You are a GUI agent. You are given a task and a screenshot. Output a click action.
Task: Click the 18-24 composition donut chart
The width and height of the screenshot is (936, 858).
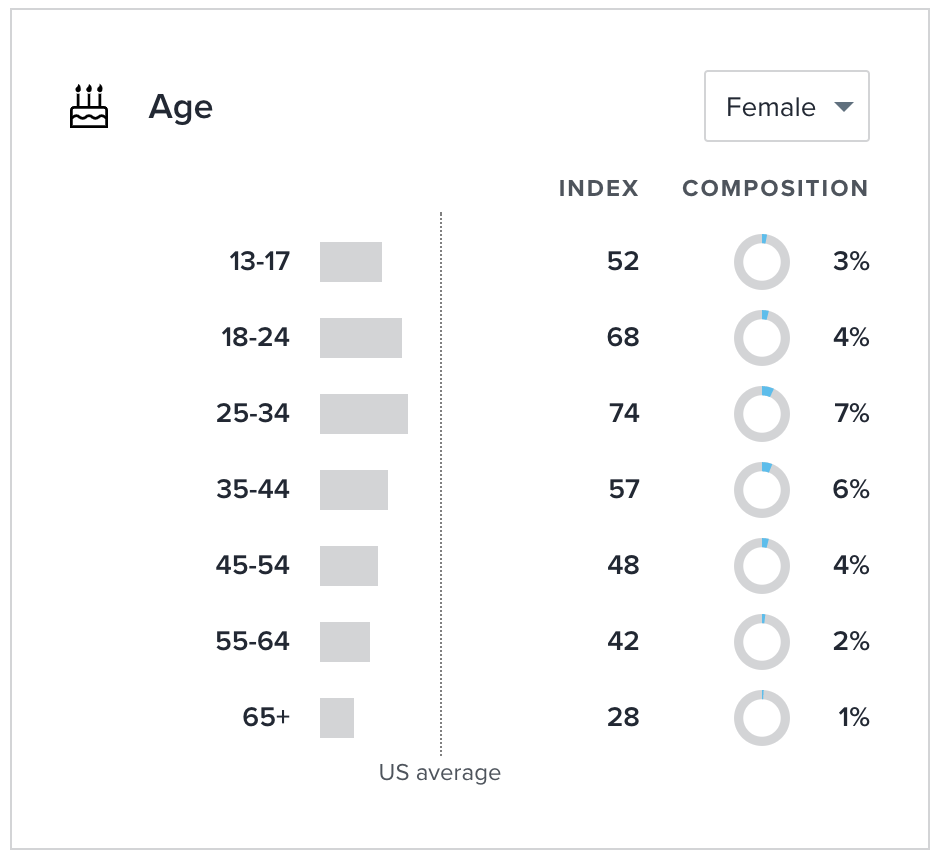click(x=762, y=338)
